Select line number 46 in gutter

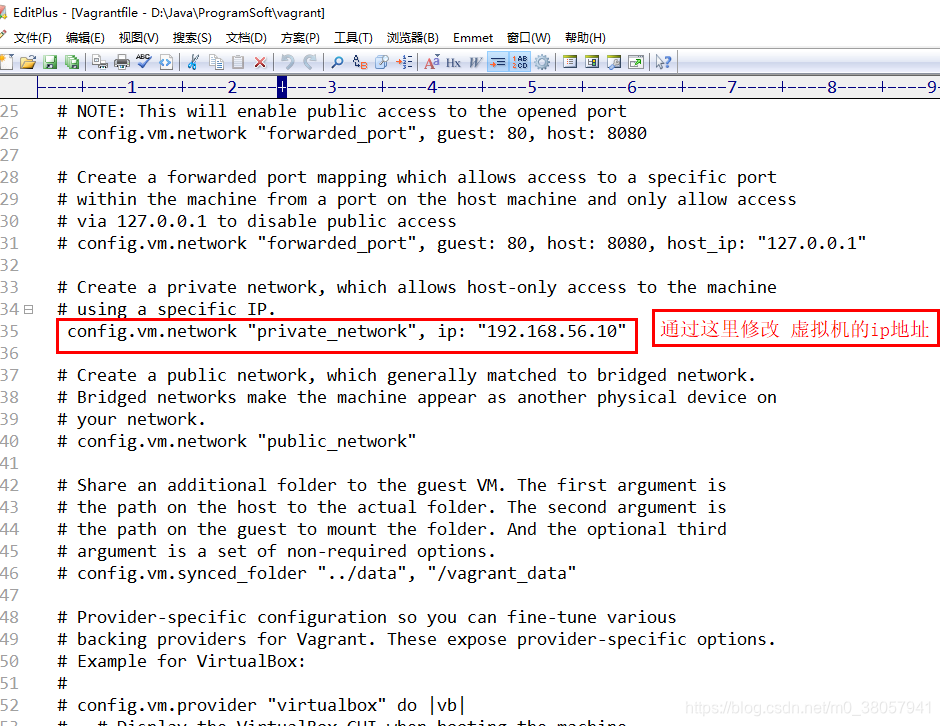click(10, 574)
